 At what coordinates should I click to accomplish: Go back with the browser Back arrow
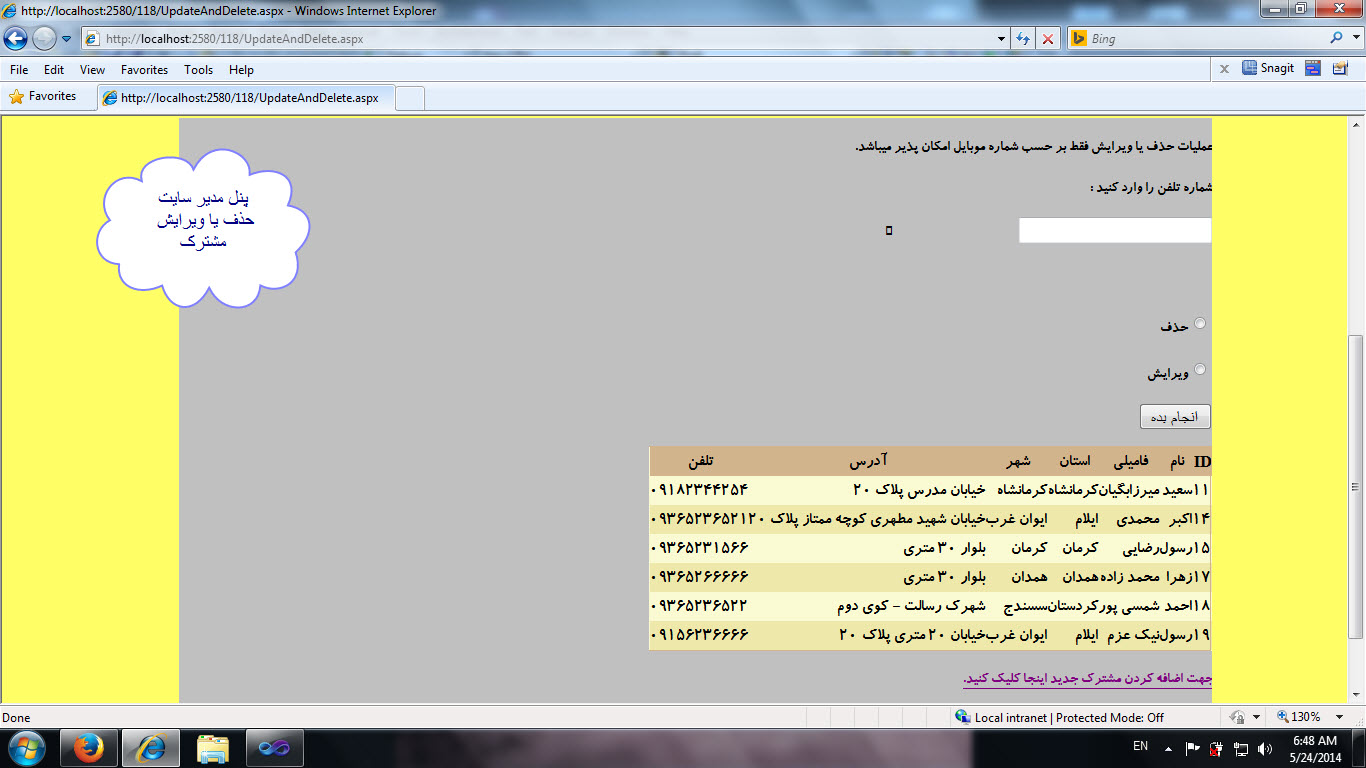15,39
